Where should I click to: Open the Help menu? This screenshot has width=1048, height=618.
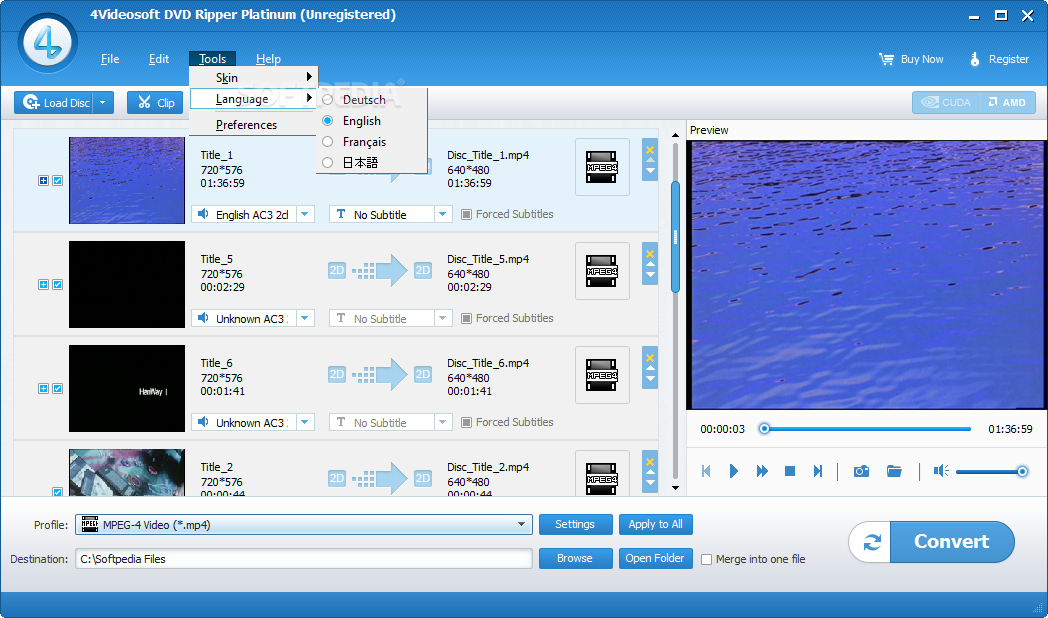[x=268, y=59]
